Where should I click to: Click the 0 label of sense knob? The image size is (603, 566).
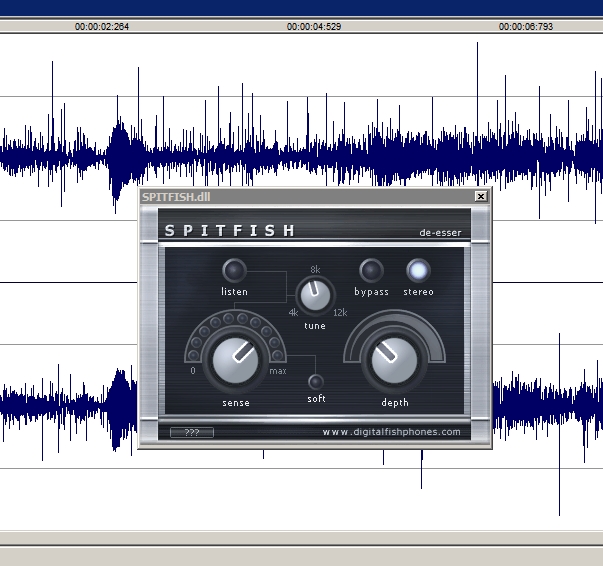[x=193, y=370]
